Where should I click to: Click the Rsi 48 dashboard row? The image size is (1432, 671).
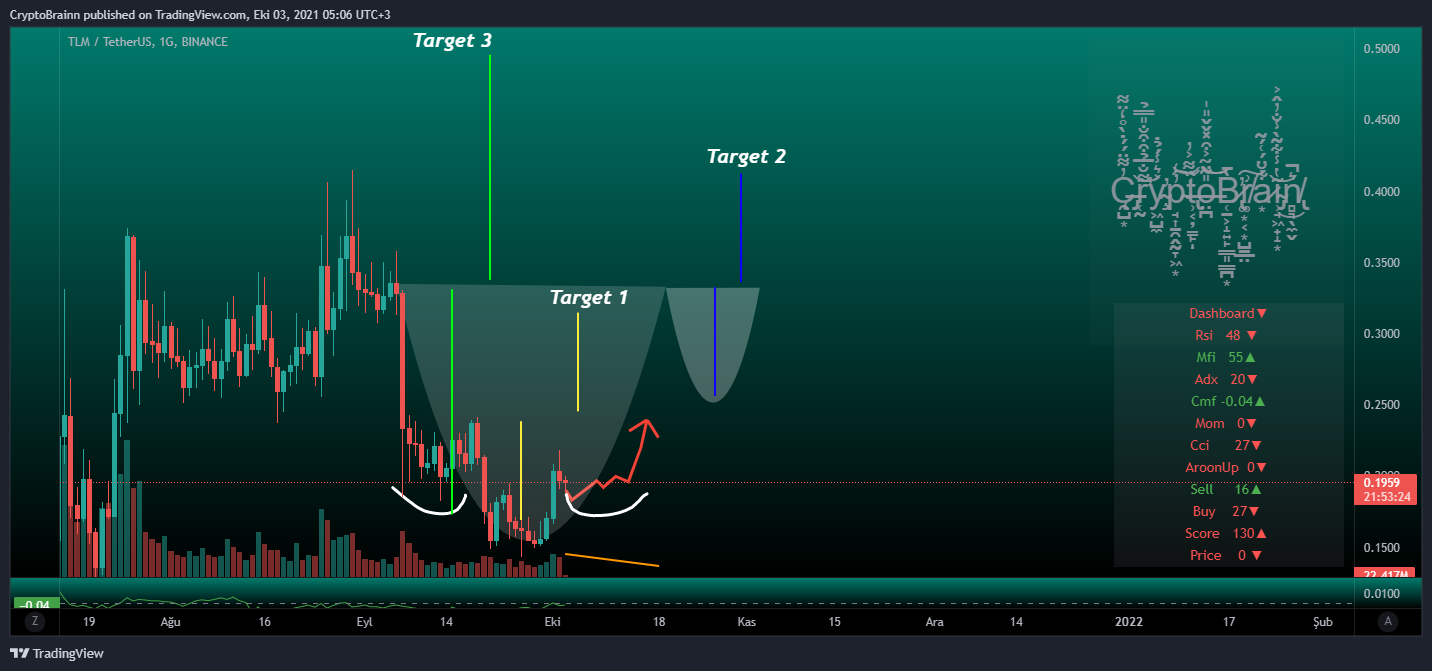tap(1228, 335)
